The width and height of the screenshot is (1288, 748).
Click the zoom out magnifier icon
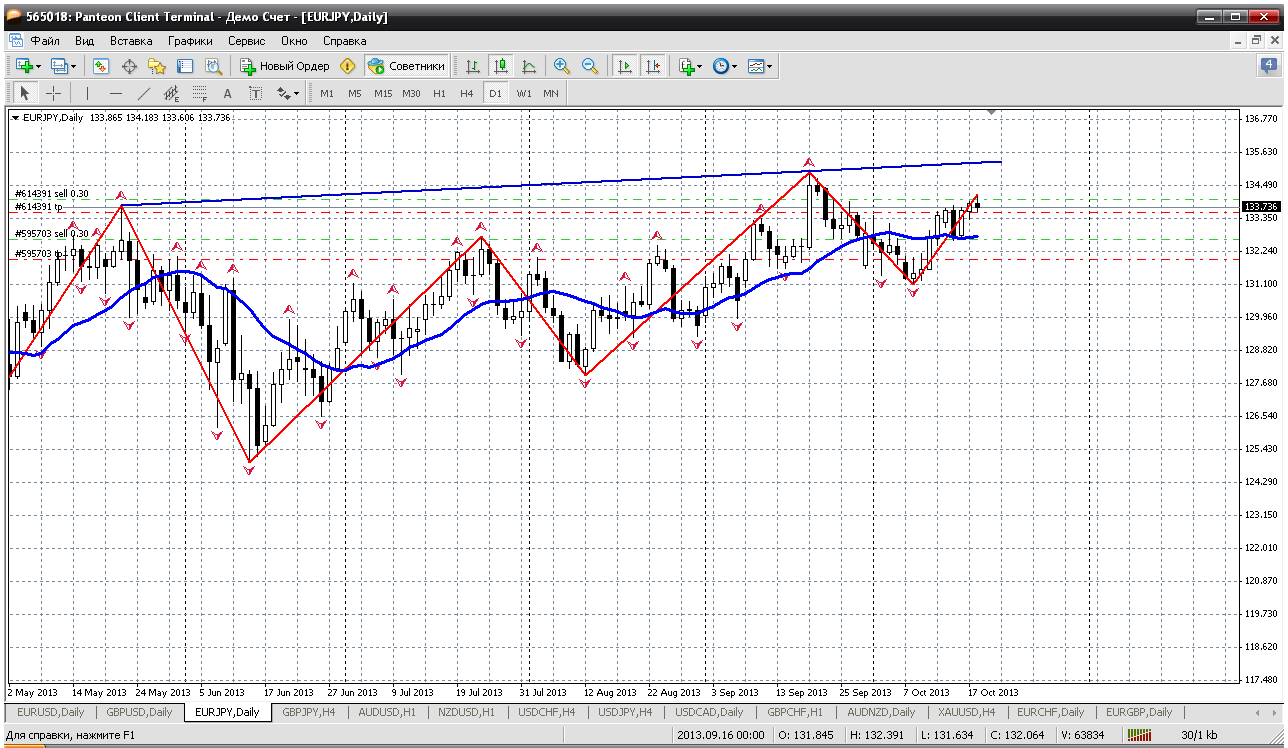(x=590, y=66)
